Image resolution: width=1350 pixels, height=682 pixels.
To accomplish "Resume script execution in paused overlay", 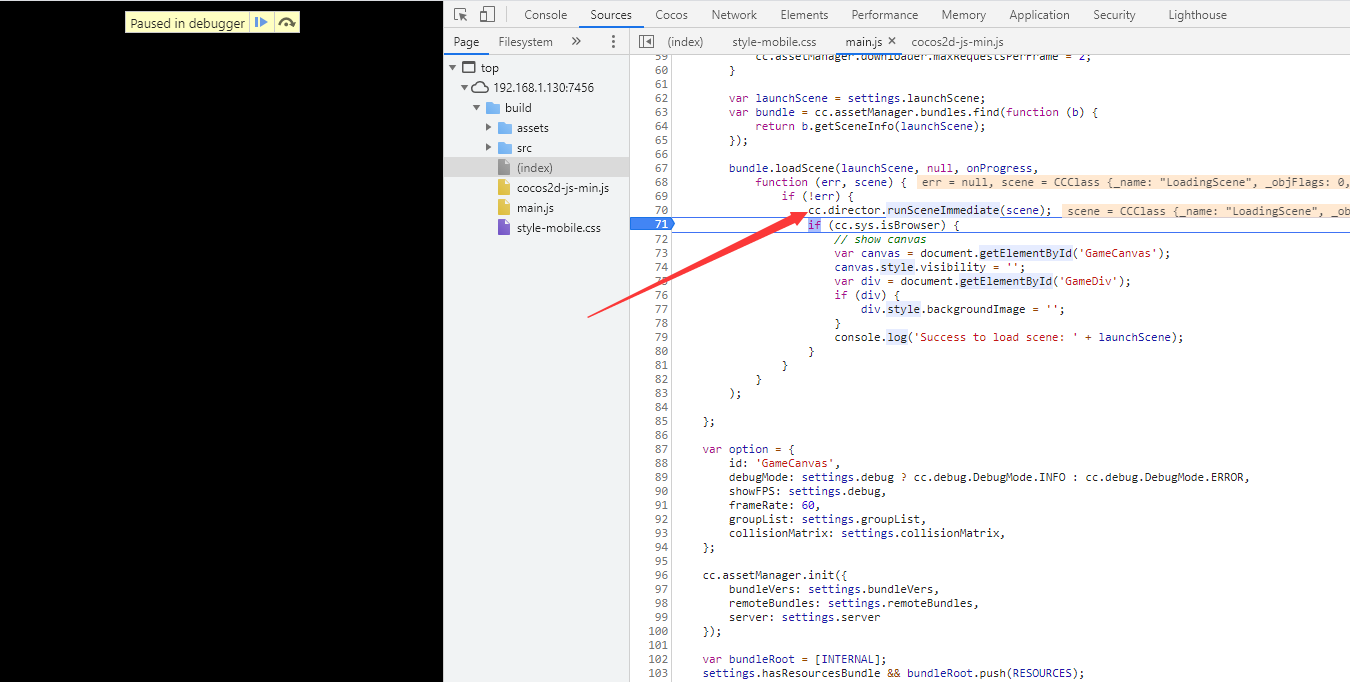I will point(261,22).
